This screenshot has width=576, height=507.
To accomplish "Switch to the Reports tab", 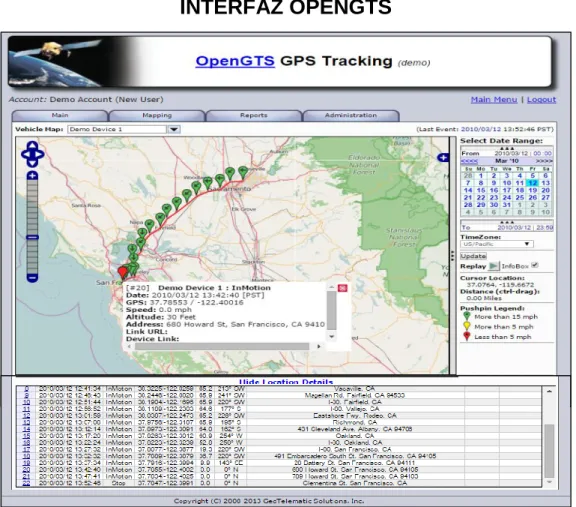I will point(254,115).
